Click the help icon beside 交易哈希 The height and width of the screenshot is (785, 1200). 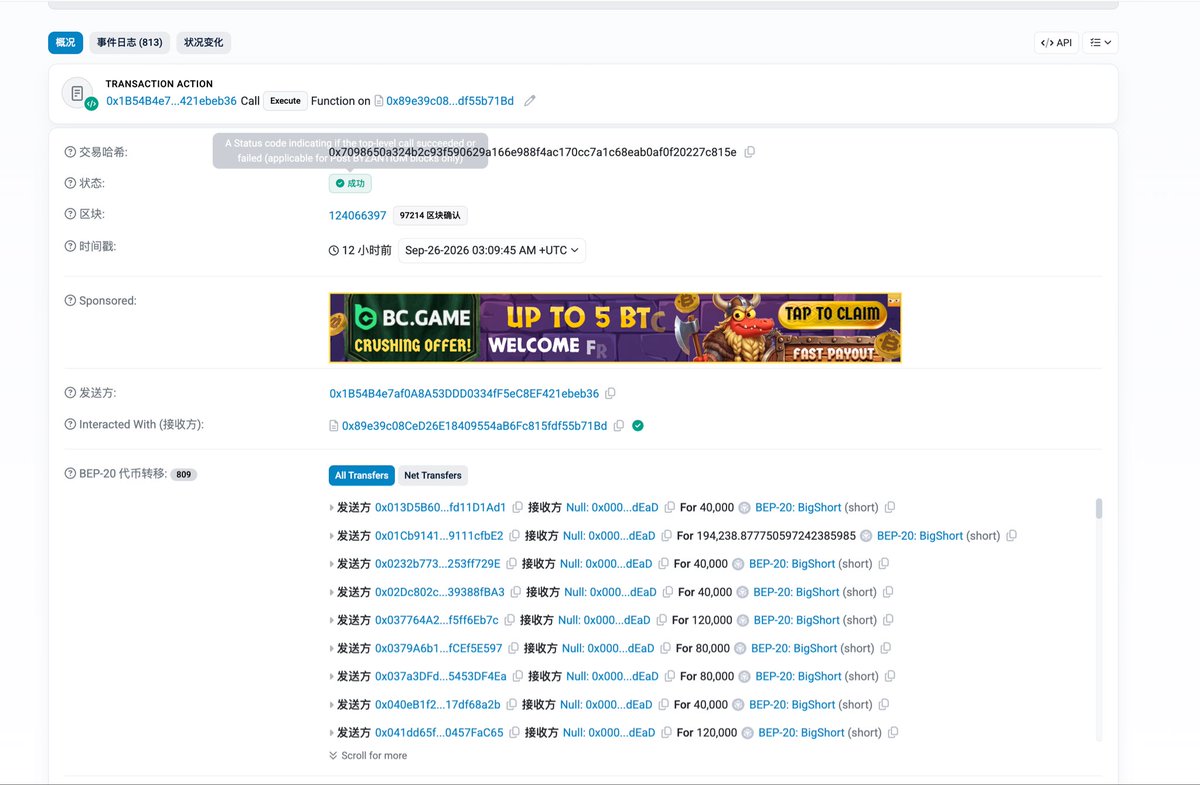70,152
